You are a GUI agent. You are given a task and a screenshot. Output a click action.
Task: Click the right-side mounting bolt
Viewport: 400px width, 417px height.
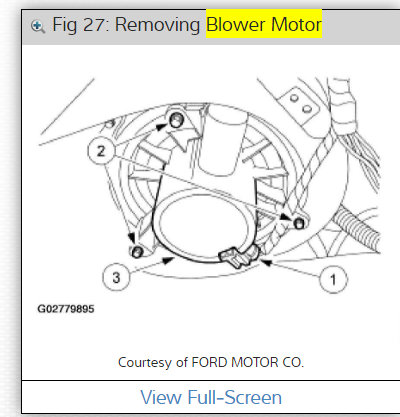[299, 223]
